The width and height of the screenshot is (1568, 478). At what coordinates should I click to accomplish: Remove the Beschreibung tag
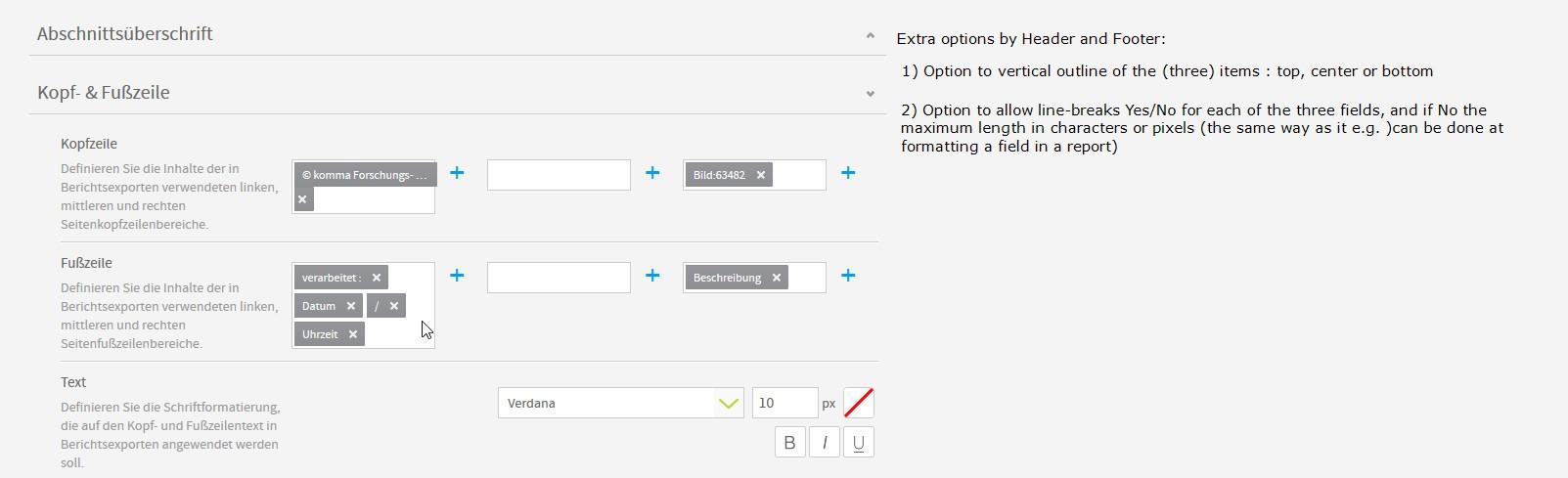click(777, 278)
